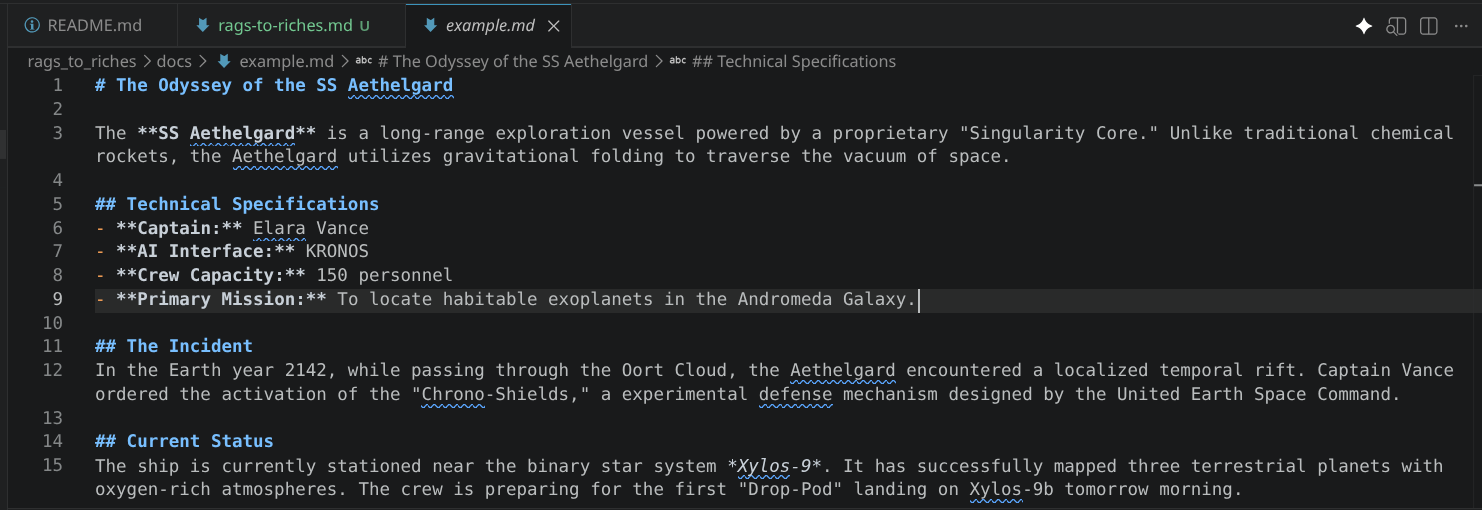This screenshot has width=1482, height=510.
Task: Click the example.md breadcrumb item
Action: pos(286,61)
